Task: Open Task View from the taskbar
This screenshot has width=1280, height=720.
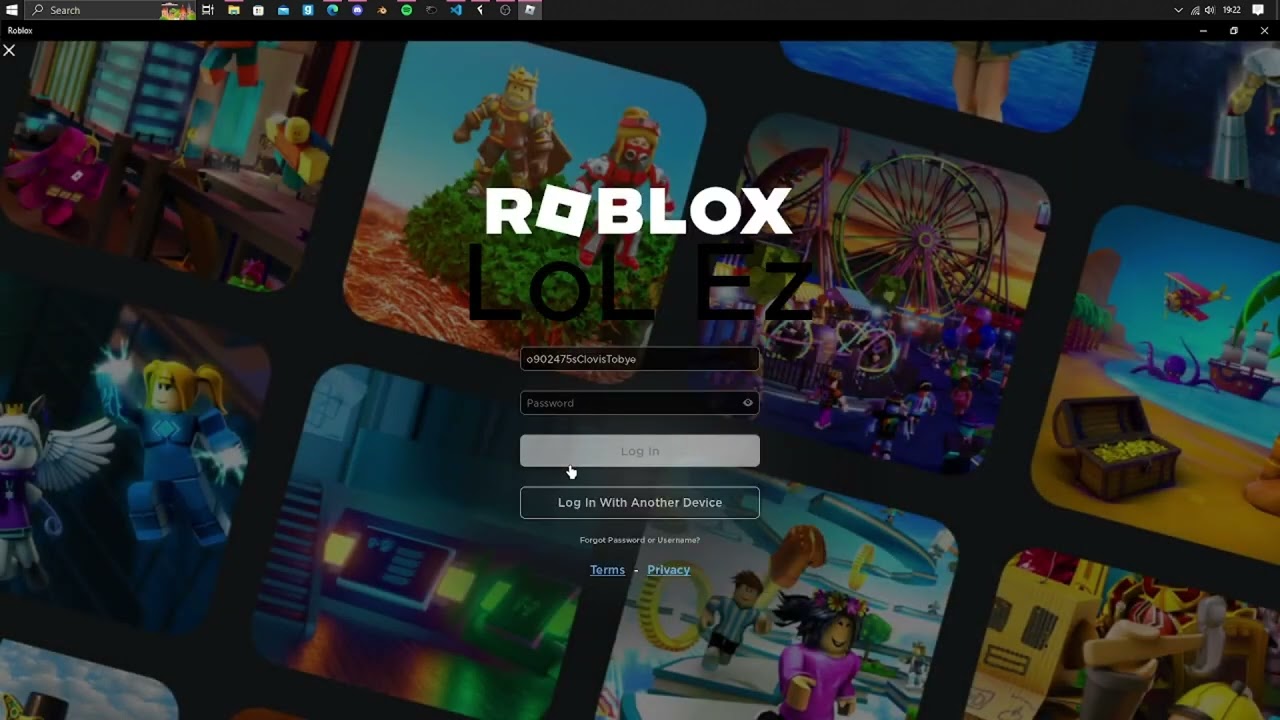Action: click(x=208, y=10)
